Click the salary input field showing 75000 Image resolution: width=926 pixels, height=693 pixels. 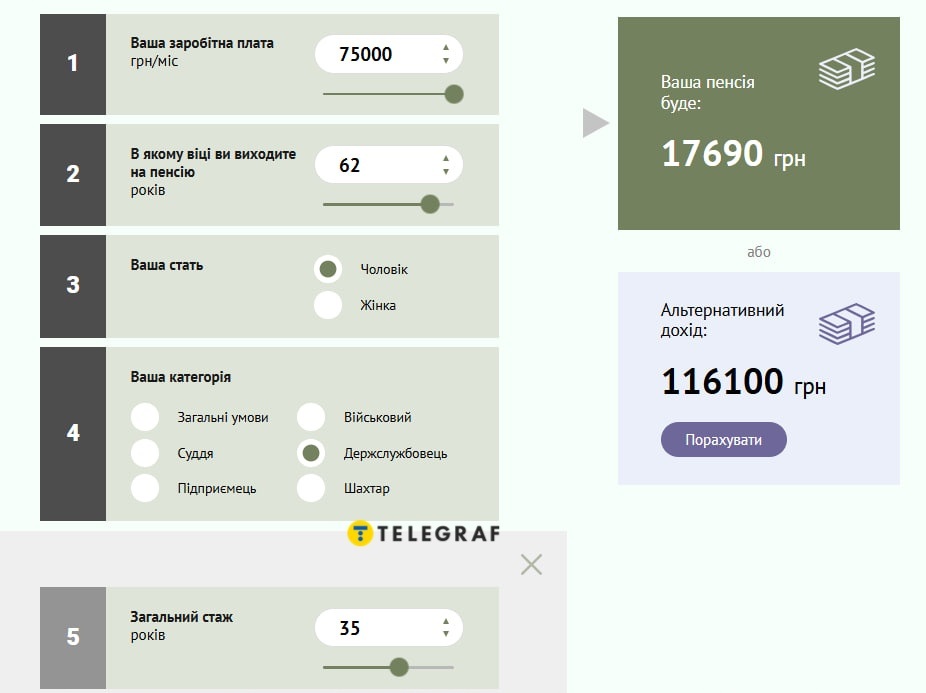389,54
